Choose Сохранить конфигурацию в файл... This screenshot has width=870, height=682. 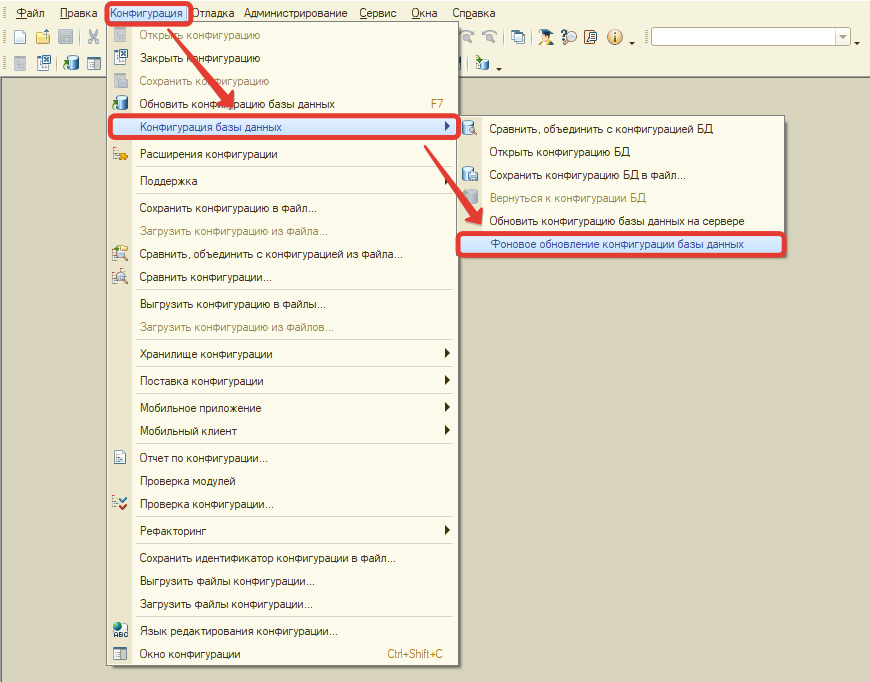(283, 208)
